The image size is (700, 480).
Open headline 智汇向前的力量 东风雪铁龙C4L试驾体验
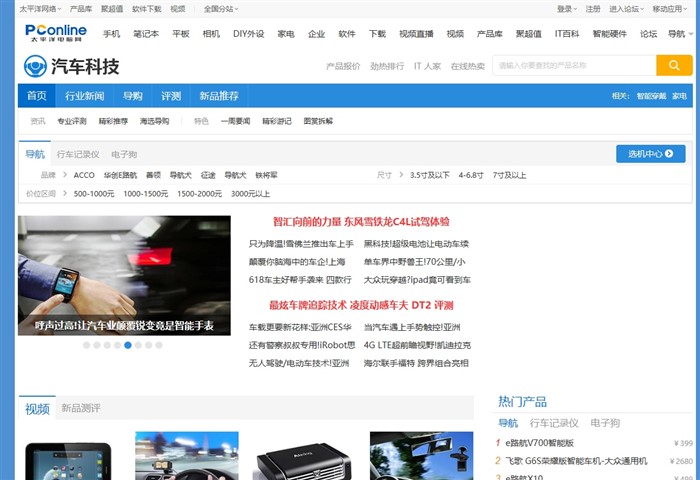pos(361,222)
